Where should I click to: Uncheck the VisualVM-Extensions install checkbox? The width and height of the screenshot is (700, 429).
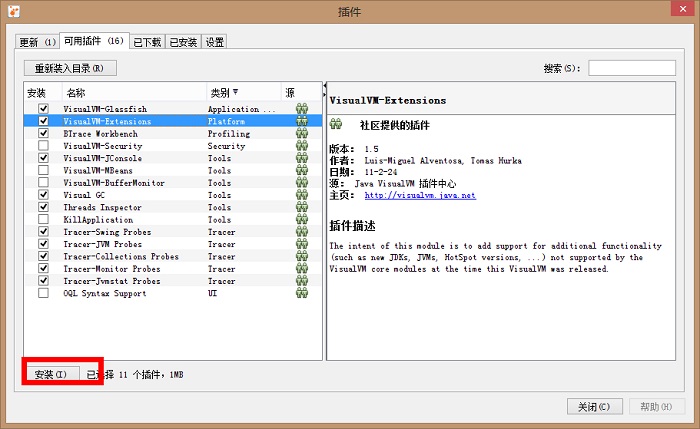click(43, 121)
